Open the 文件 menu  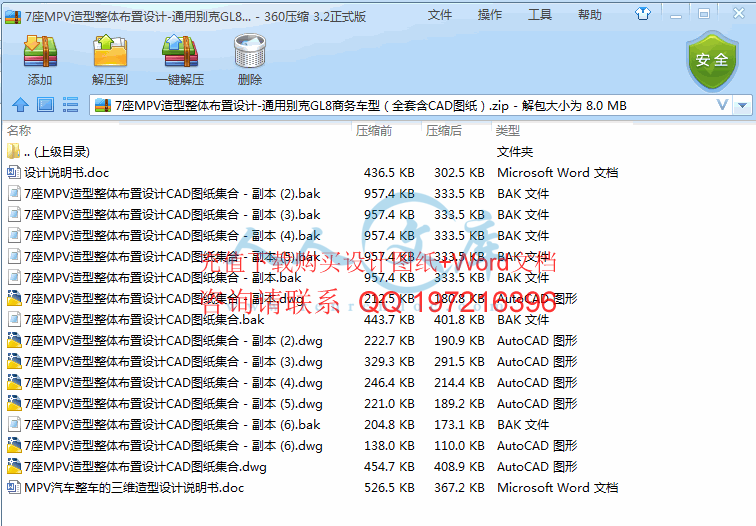(x=440, y=15)
